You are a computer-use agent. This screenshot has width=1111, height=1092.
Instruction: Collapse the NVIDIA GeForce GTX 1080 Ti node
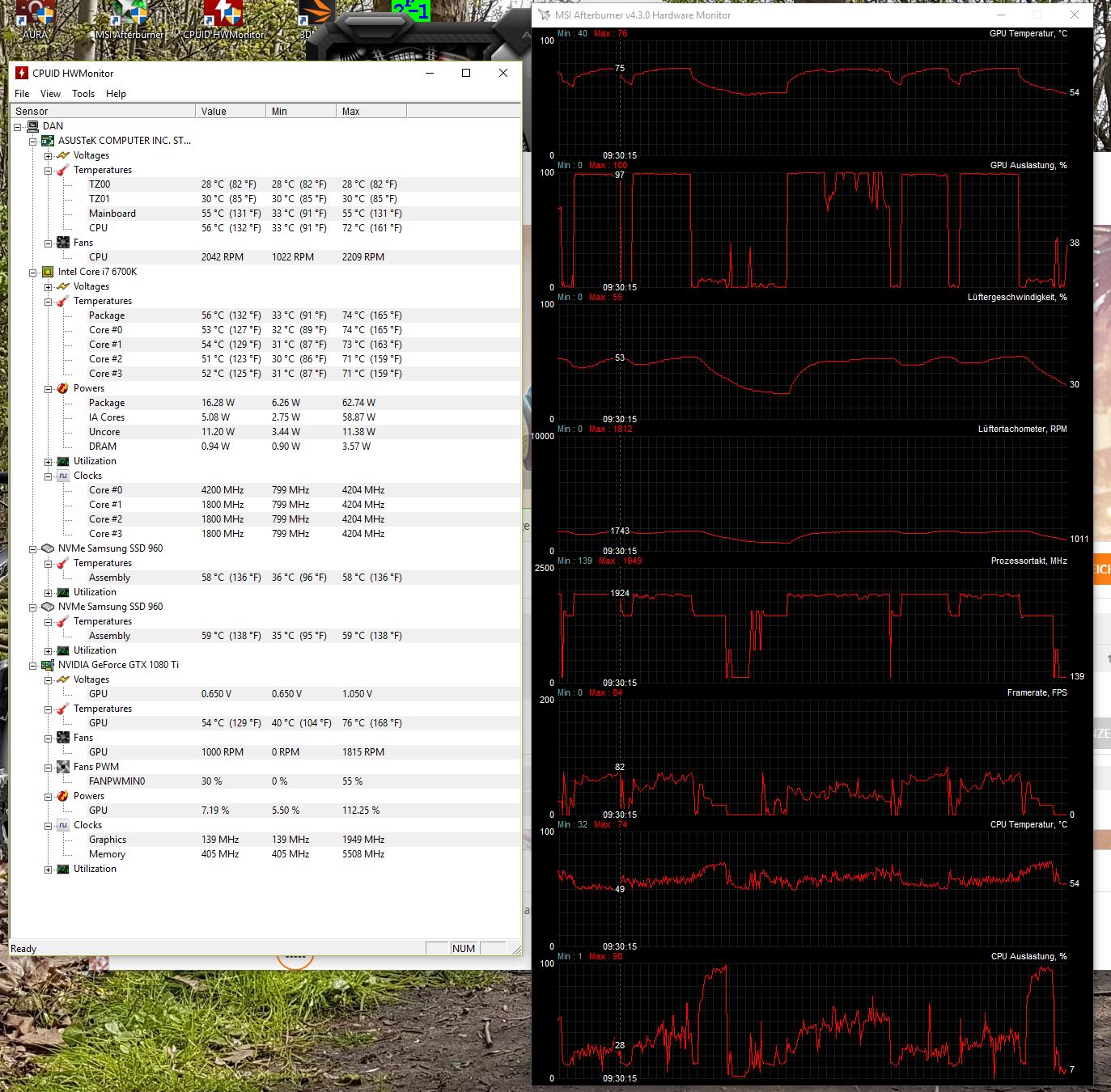click(x=33, y=666)
